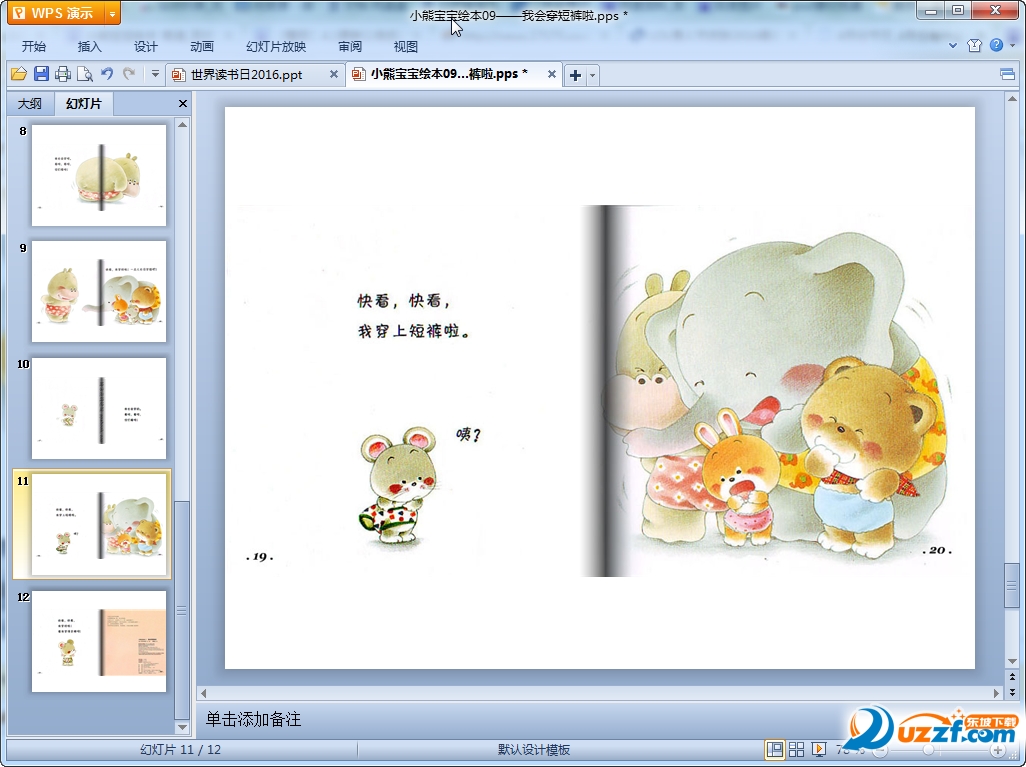Open the 视图 ribbon tab
This screenshot has width=1026, height=767.
(x=406, y=46)
